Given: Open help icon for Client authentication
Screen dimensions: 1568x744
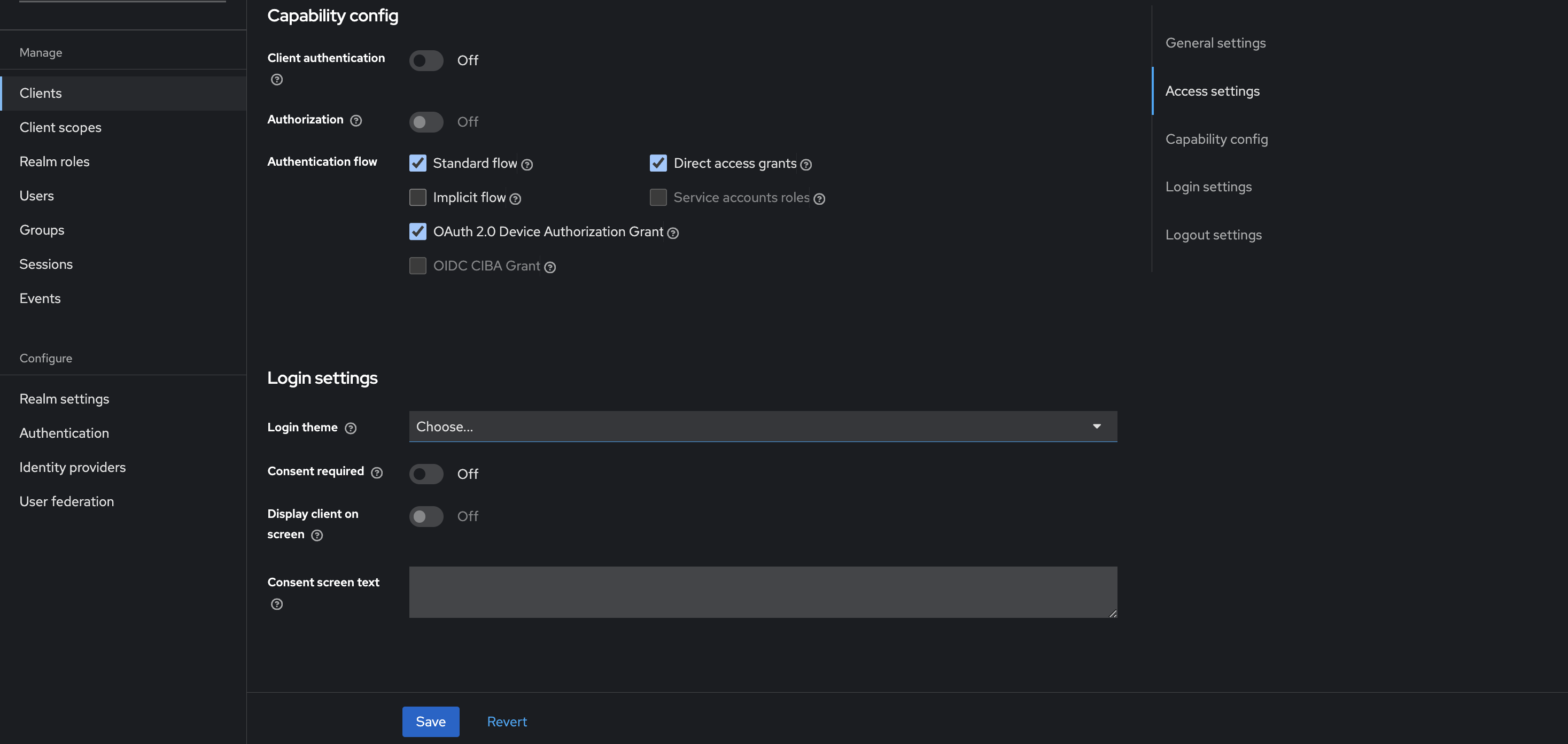Looking at the screenshot, I should click(x=276, y=80).
